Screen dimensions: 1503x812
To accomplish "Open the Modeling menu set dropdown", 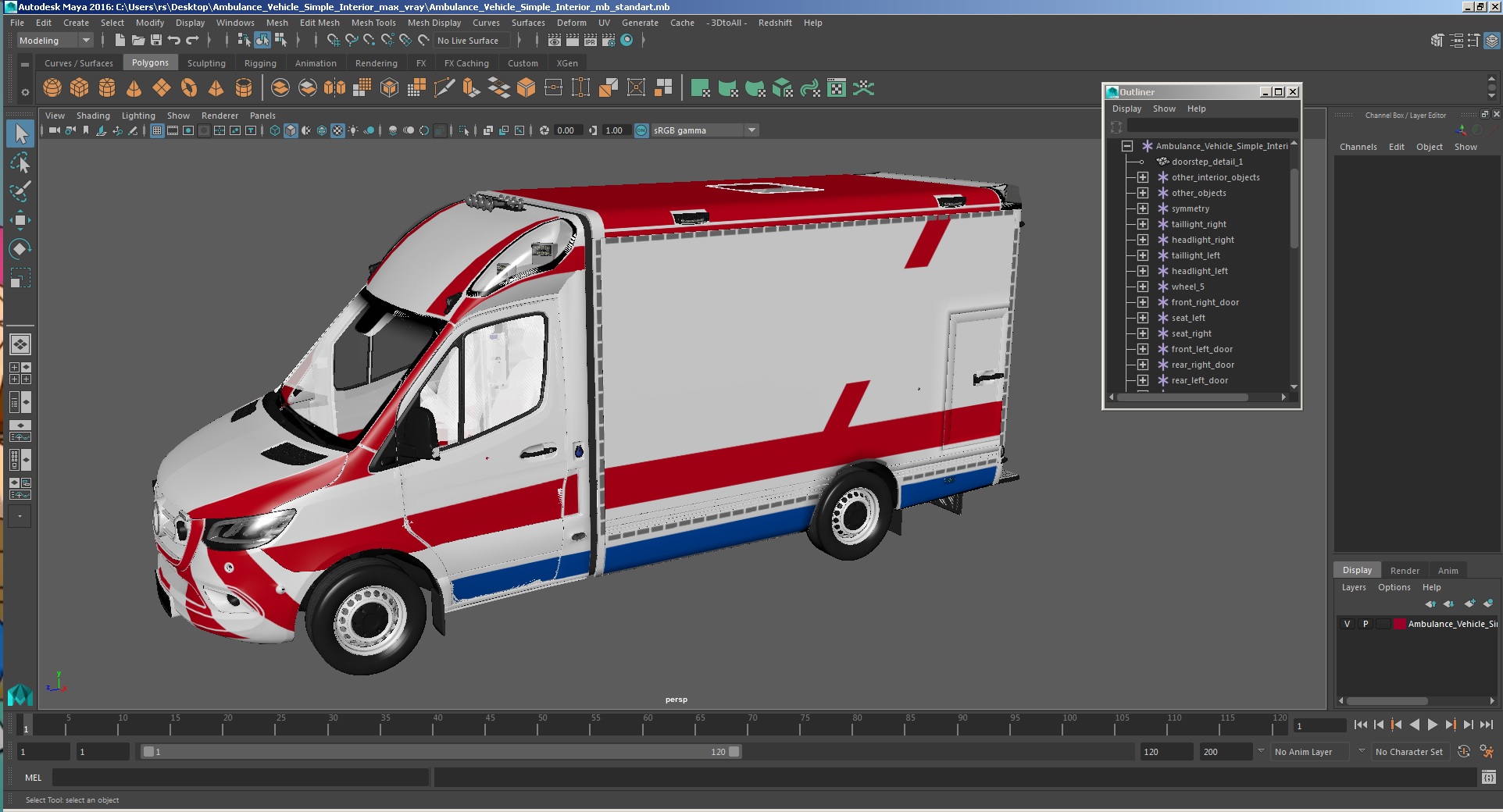I will tap(55, 41).
